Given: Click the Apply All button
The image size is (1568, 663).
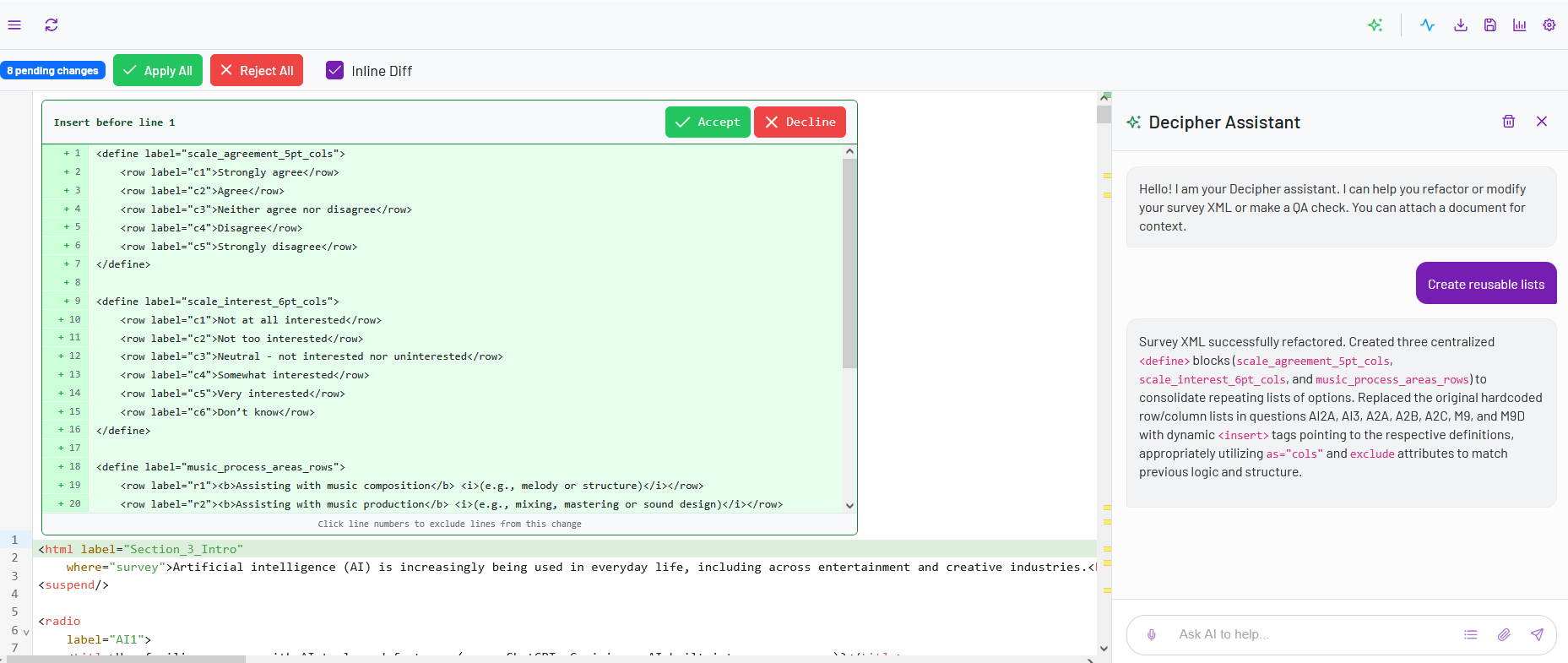Looking at the screenshot, I should coord(158,71).
